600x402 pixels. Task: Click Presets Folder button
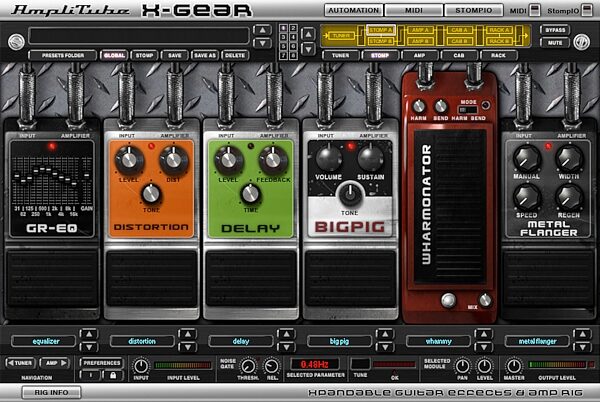point(62,55)
